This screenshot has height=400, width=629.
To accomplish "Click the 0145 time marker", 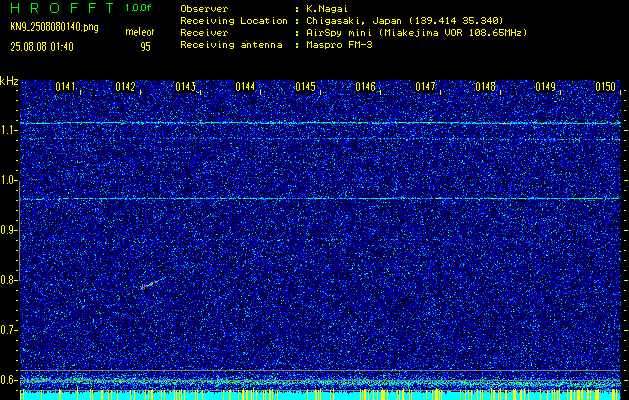I will (305, 87).
